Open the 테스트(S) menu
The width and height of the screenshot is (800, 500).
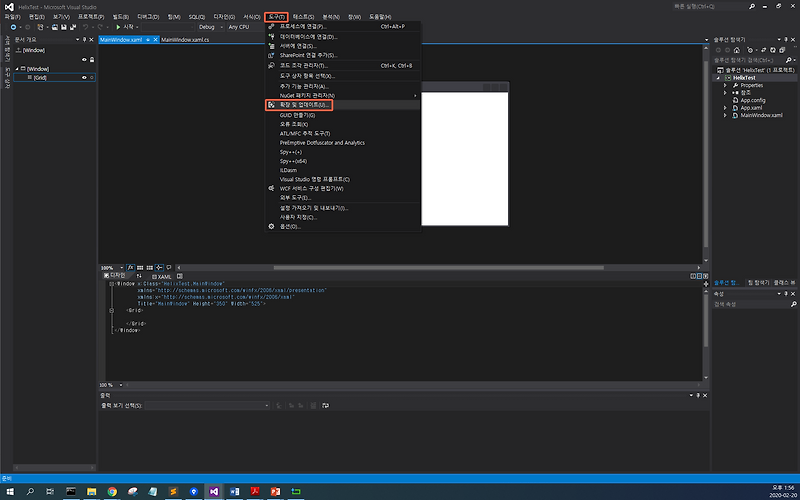(304, 17)
